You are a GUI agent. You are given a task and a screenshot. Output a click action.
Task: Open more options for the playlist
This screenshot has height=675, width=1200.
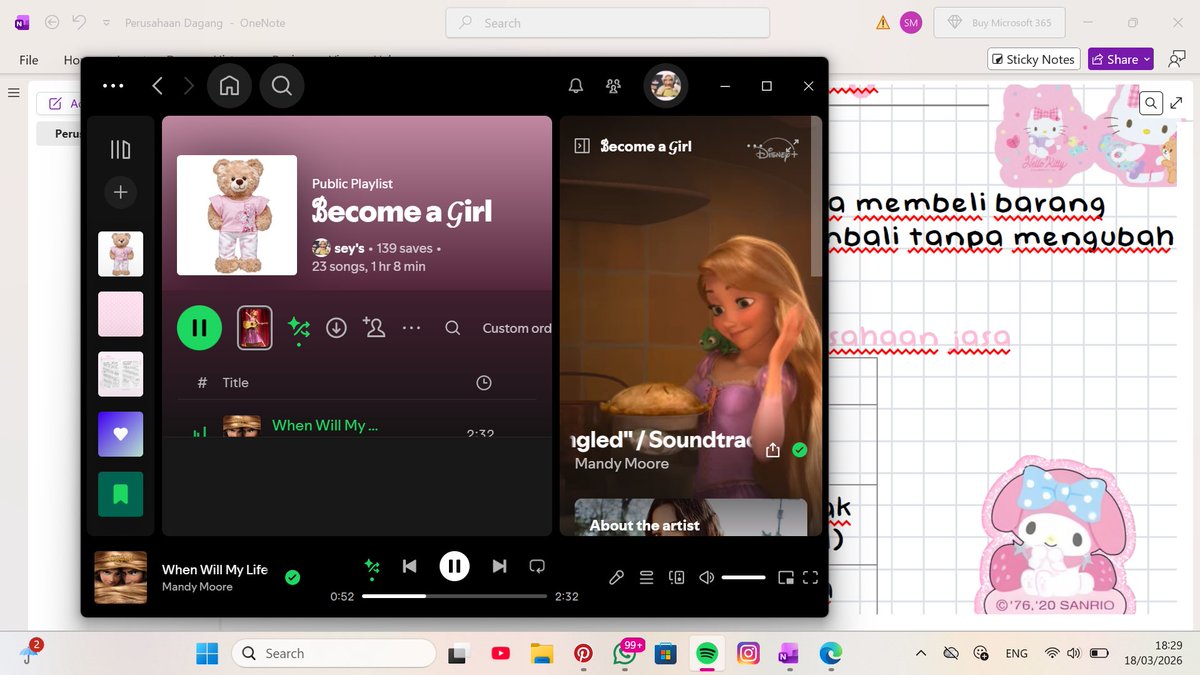[x=412, y=328]
